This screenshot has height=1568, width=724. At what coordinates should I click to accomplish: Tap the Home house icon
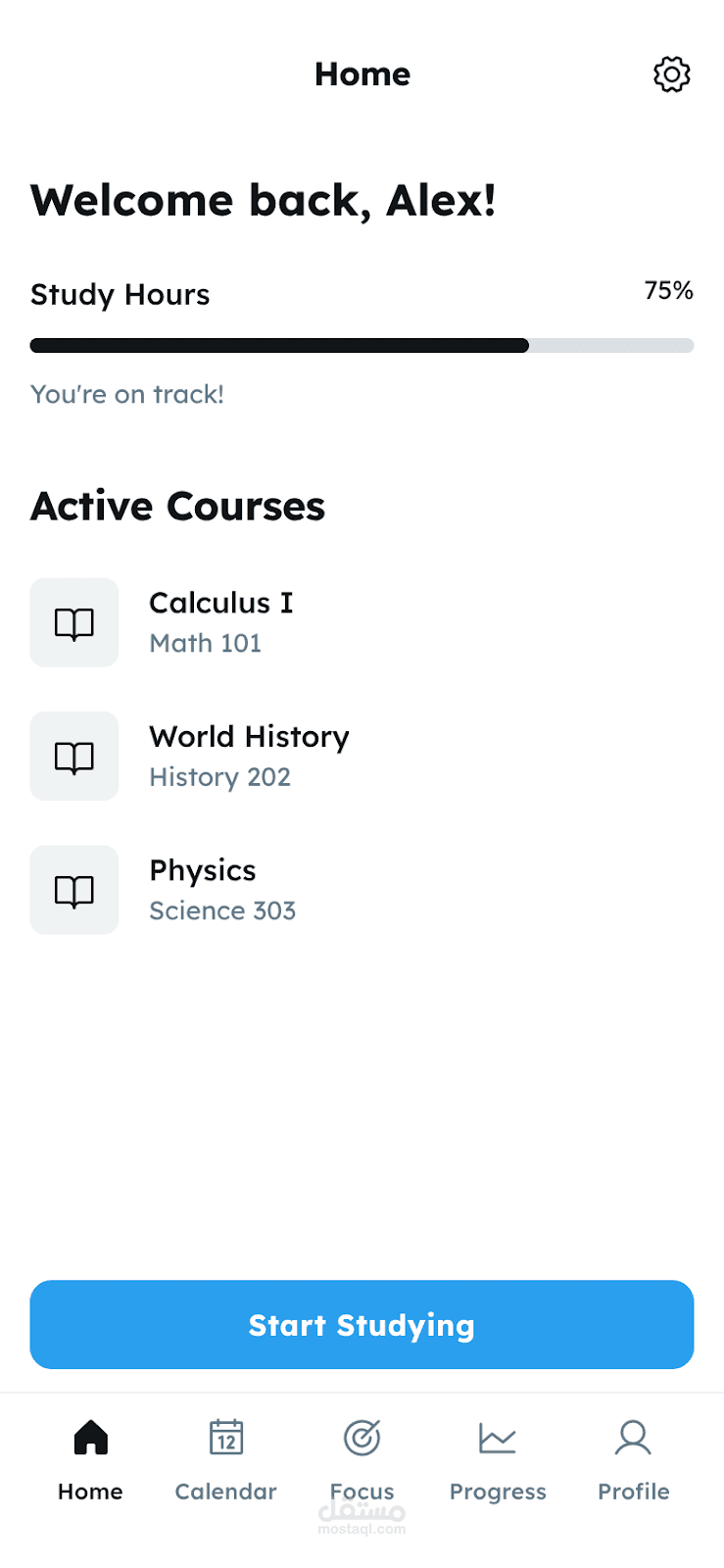(90, 1438)
